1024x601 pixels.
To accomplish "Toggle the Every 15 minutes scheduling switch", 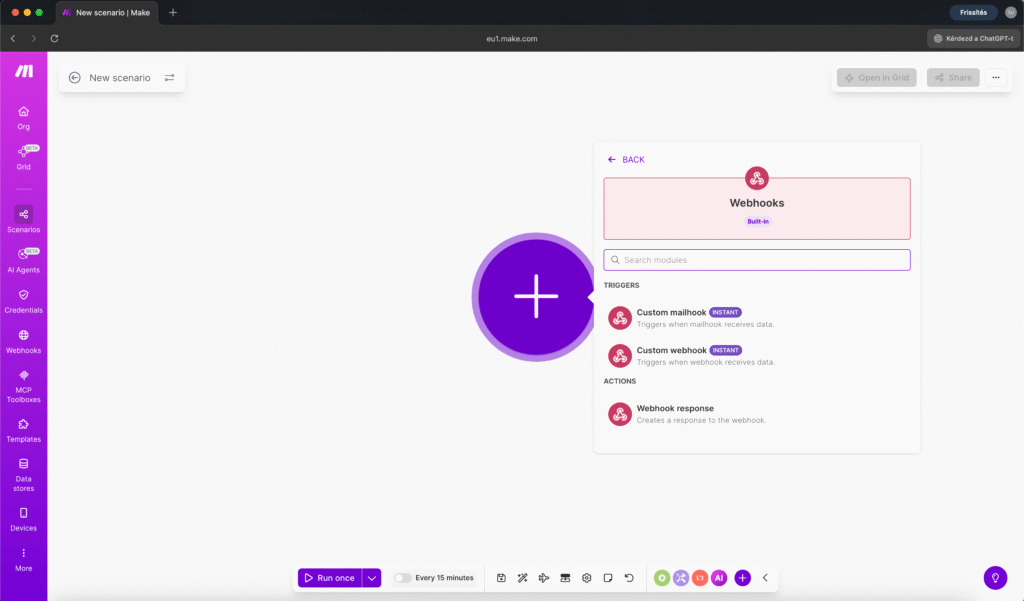I will click(402, 577).
